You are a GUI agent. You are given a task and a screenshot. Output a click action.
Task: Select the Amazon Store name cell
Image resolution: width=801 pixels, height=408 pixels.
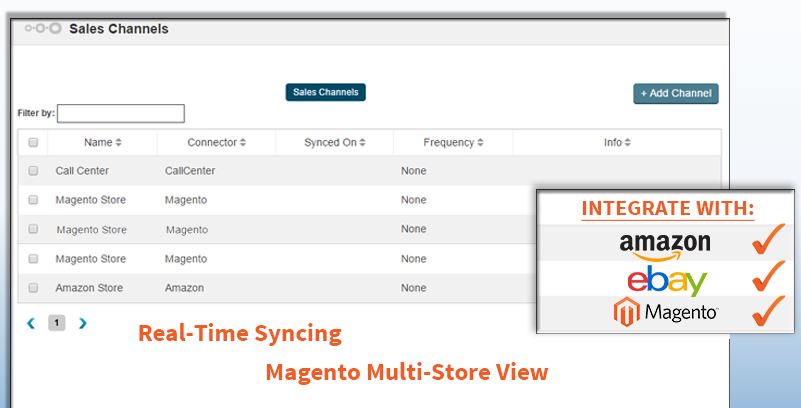click(x=89, y=288)
